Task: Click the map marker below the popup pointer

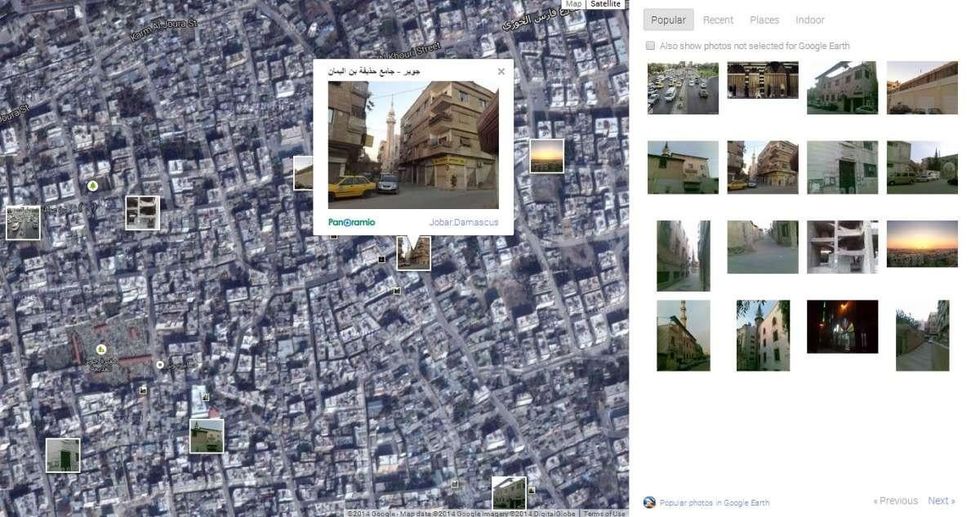Action: tap(413, 253)
